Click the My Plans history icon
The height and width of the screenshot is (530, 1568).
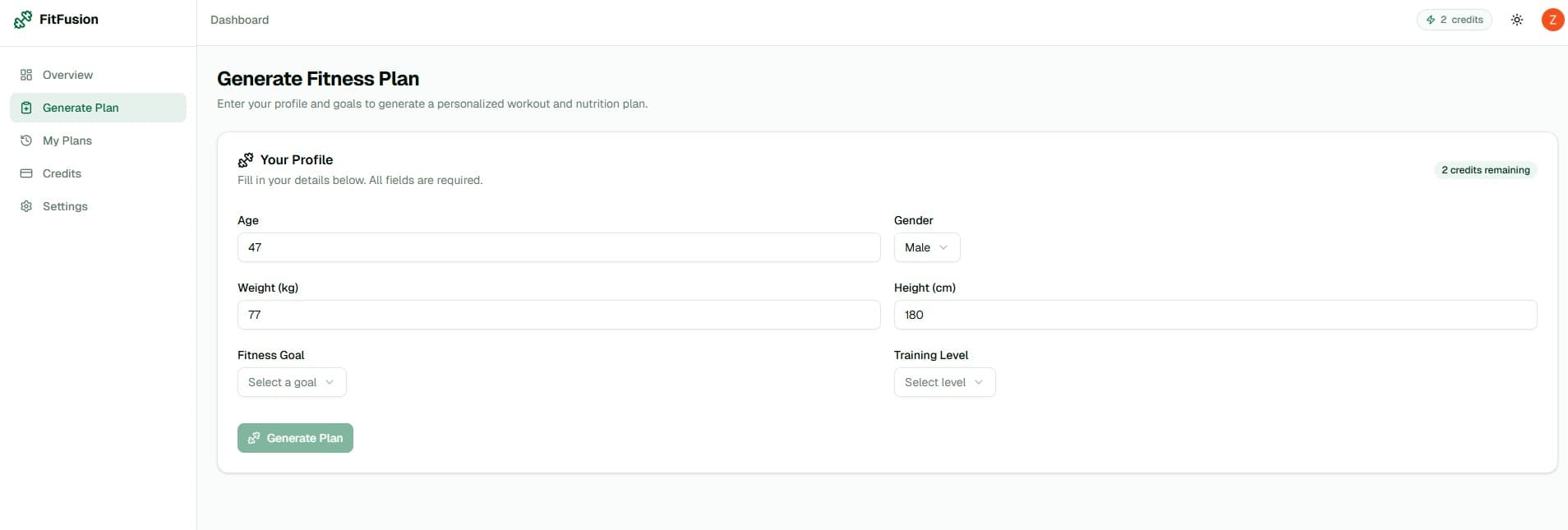point(26,141)
